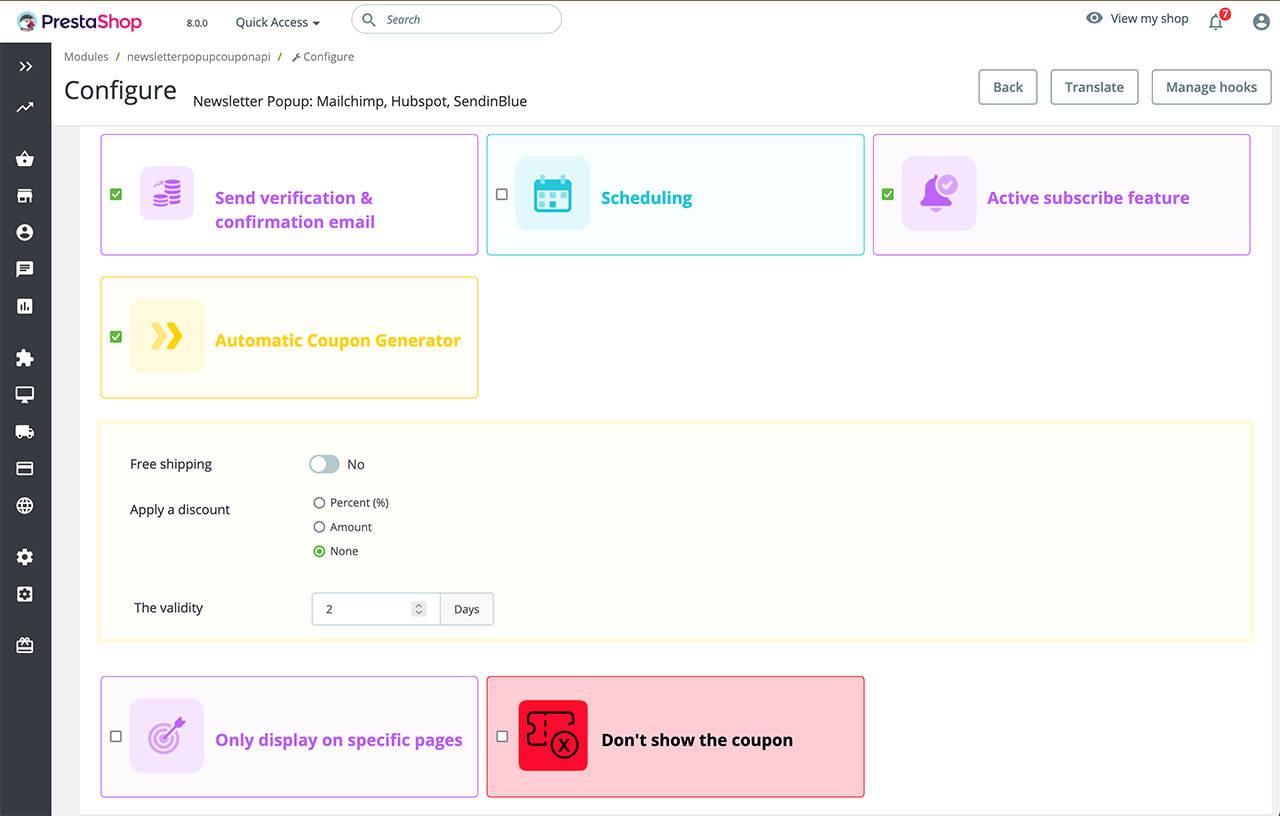Click the newsletterpopupcouponapi breadcrumb

[199, 57]
